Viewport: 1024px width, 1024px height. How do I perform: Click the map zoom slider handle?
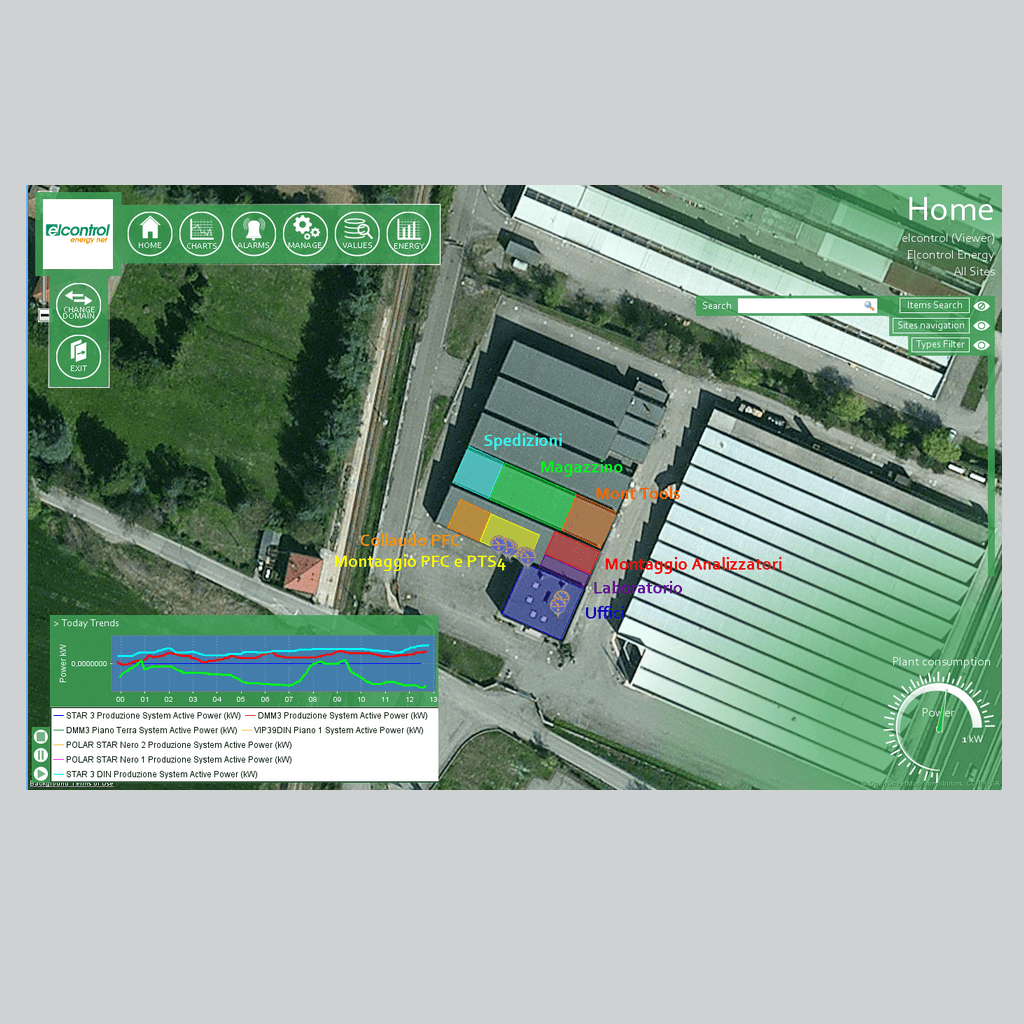(x=43, y=316)
